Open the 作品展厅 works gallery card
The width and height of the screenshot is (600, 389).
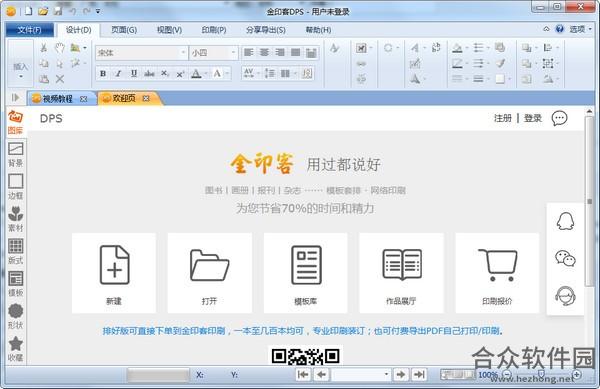[x=401, y=273]
